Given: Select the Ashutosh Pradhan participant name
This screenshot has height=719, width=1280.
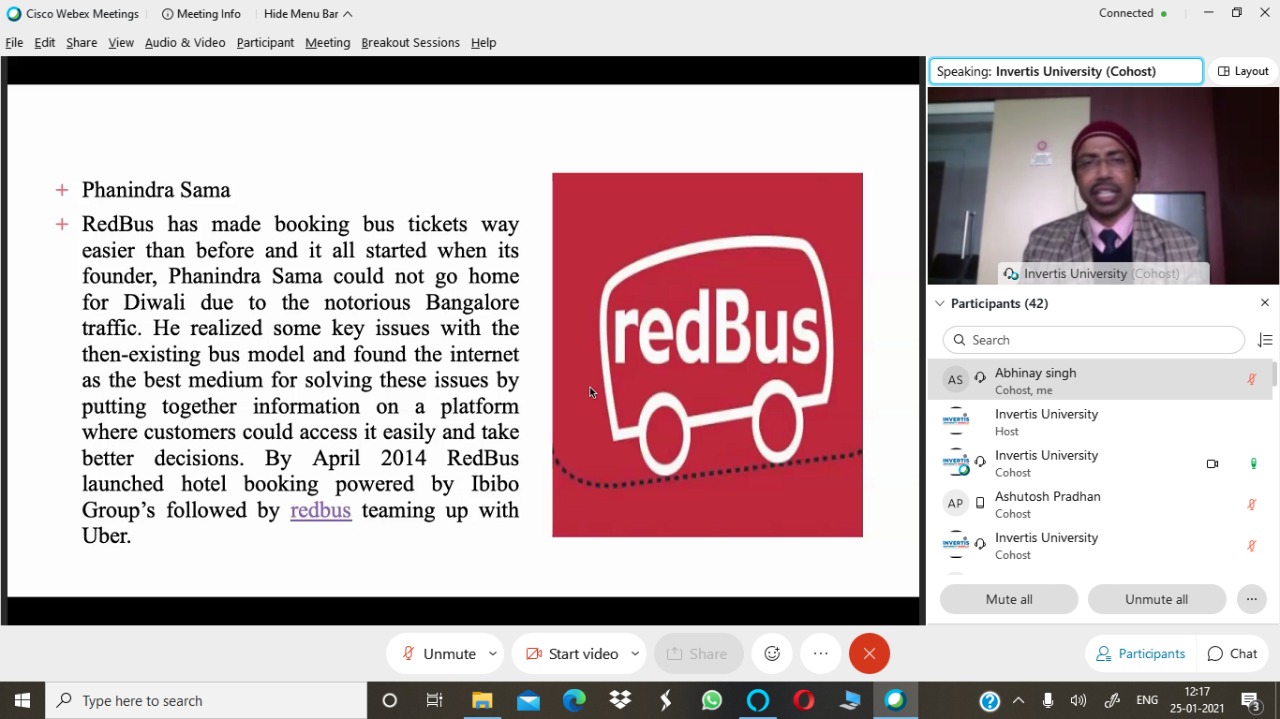Looking at the screenshot, I should [x=1047, y=496].
